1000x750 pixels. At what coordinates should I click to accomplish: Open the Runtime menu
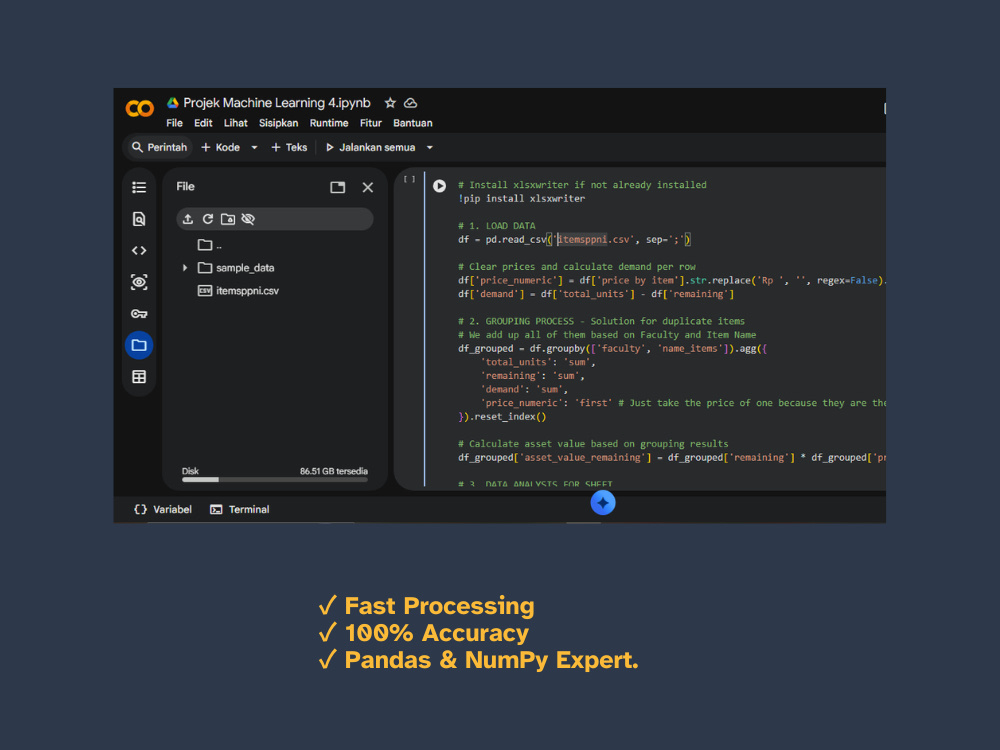[329, 123]
